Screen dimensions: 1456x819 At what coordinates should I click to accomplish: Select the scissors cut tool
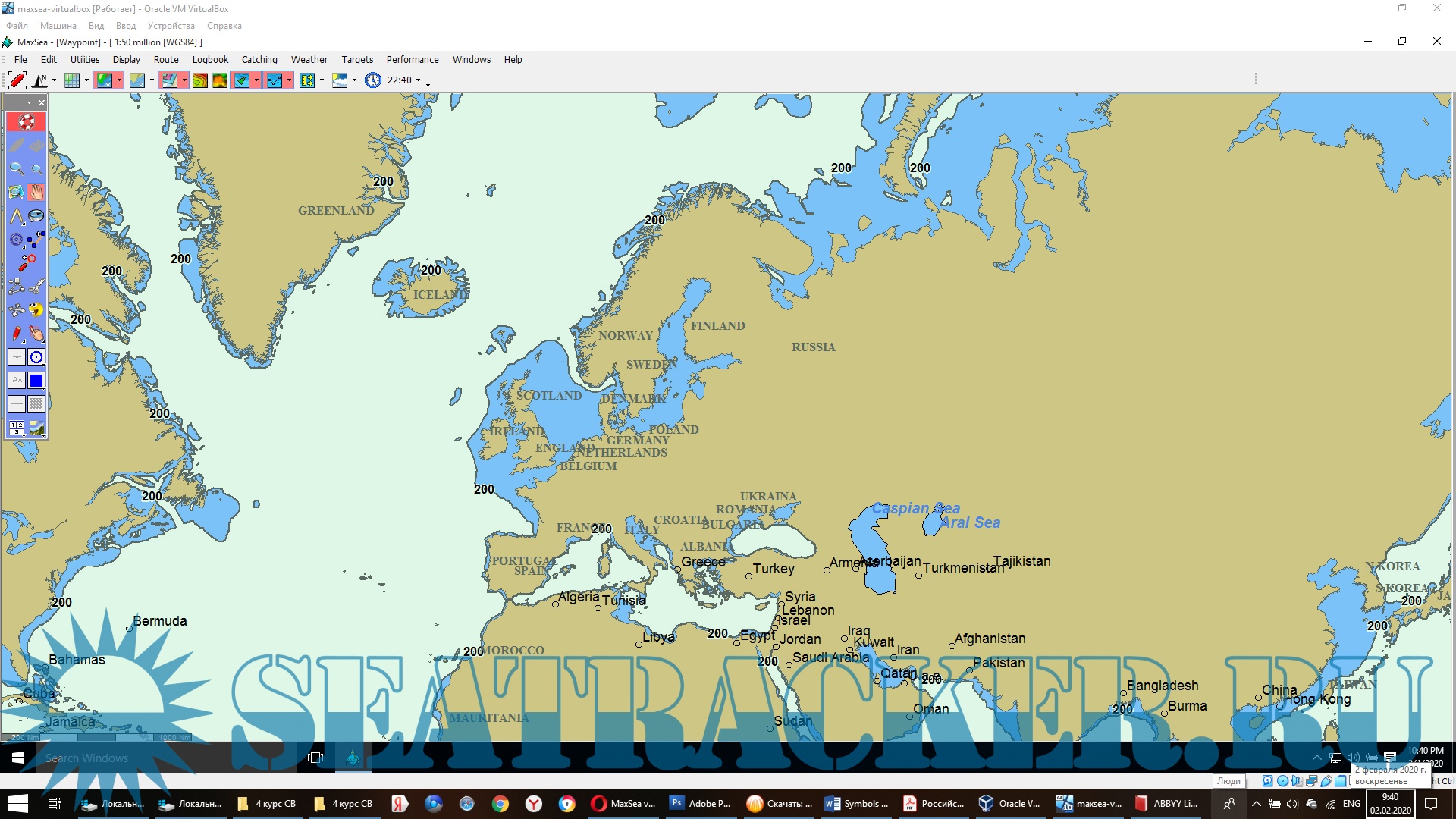(36, 287)
